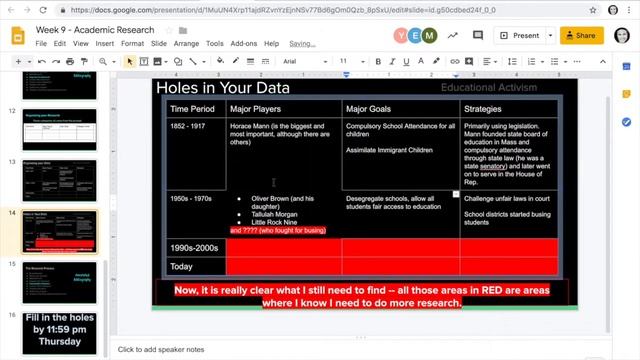Open Border dash style options

pos(265,62)
